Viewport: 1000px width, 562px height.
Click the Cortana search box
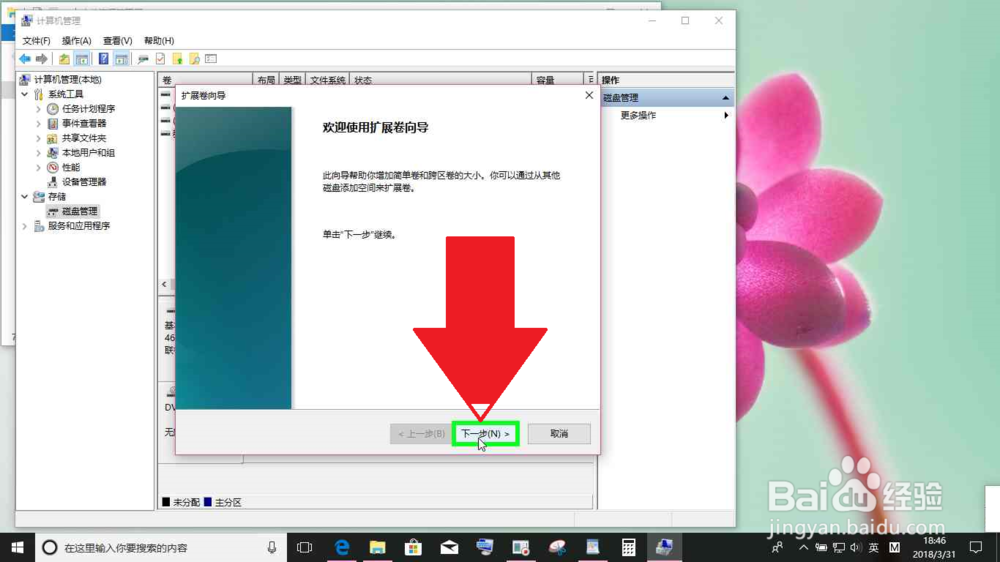159,547
